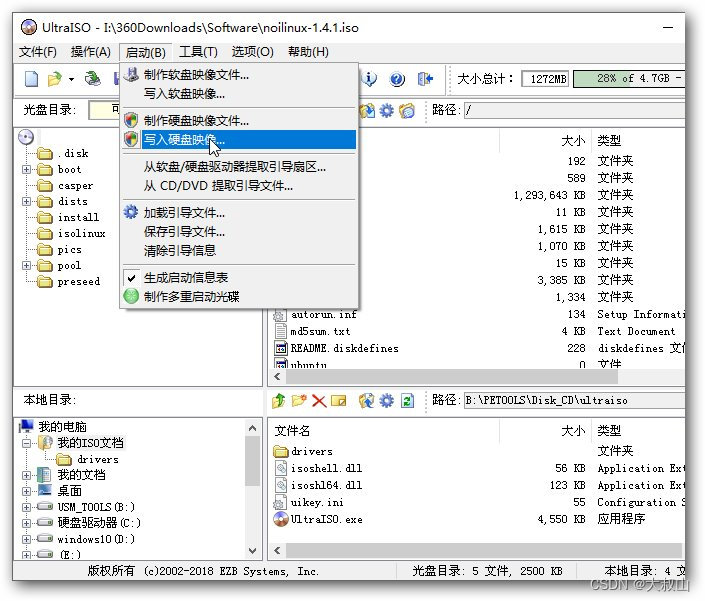Click the Add files icon in local toolbar
Viewport: 705px width, 601px height.
(366, 401)
